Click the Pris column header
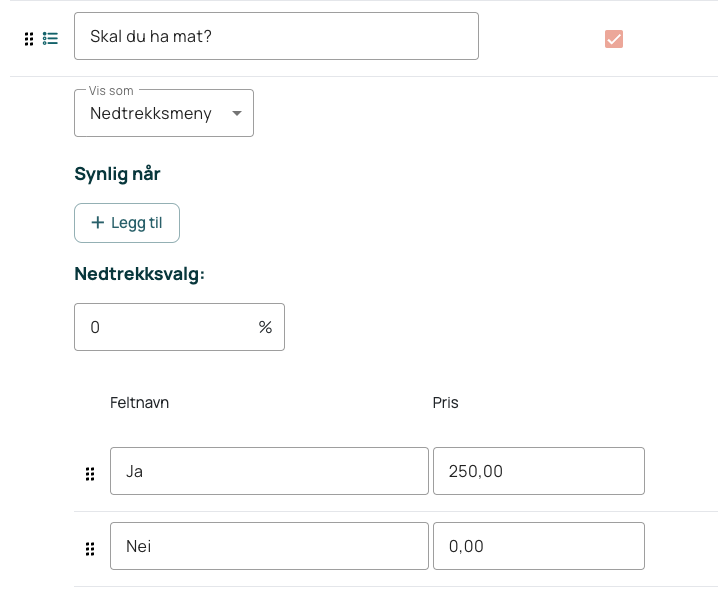The image size is (718, 593). (x=446, y=403)
